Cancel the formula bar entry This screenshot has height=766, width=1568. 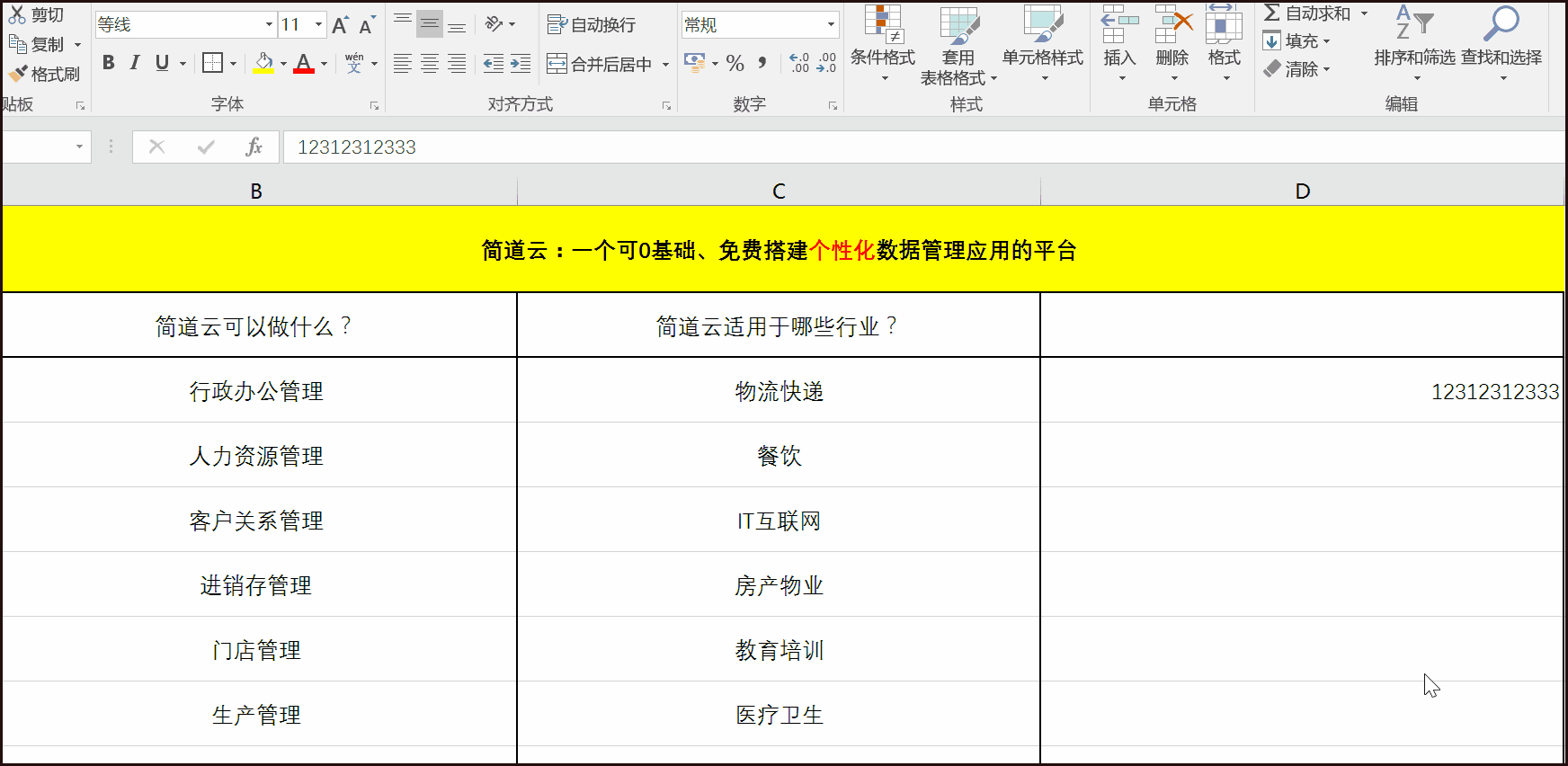point(156,147)
